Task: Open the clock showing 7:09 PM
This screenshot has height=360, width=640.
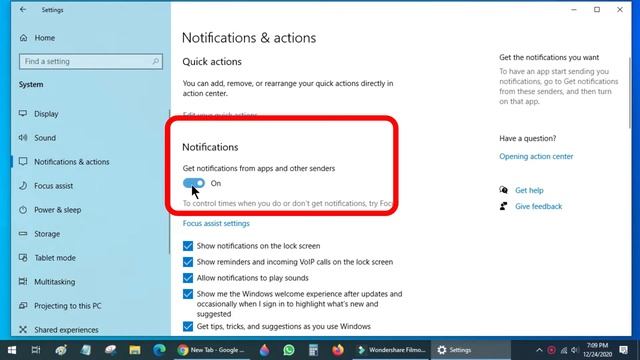Action: tap(598, 350)
